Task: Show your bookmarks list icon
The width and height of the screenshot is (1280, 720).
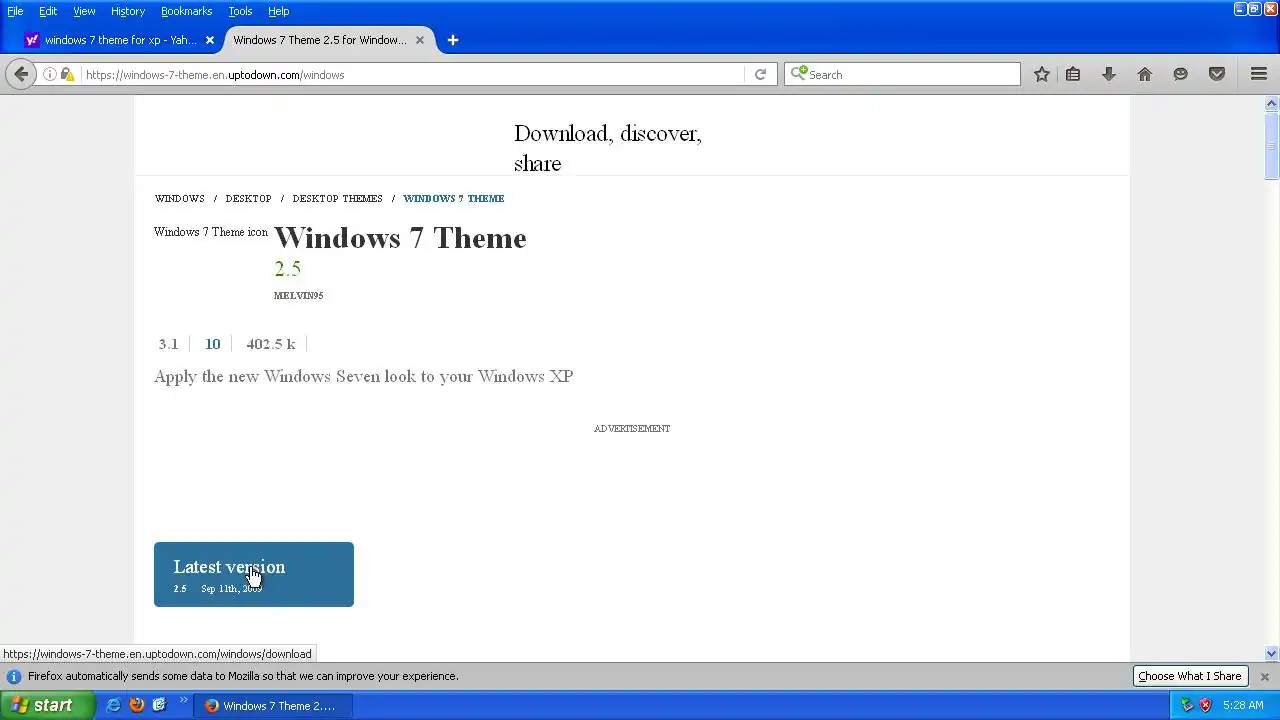Action: pyautogui.click(x=1073, y=74)
